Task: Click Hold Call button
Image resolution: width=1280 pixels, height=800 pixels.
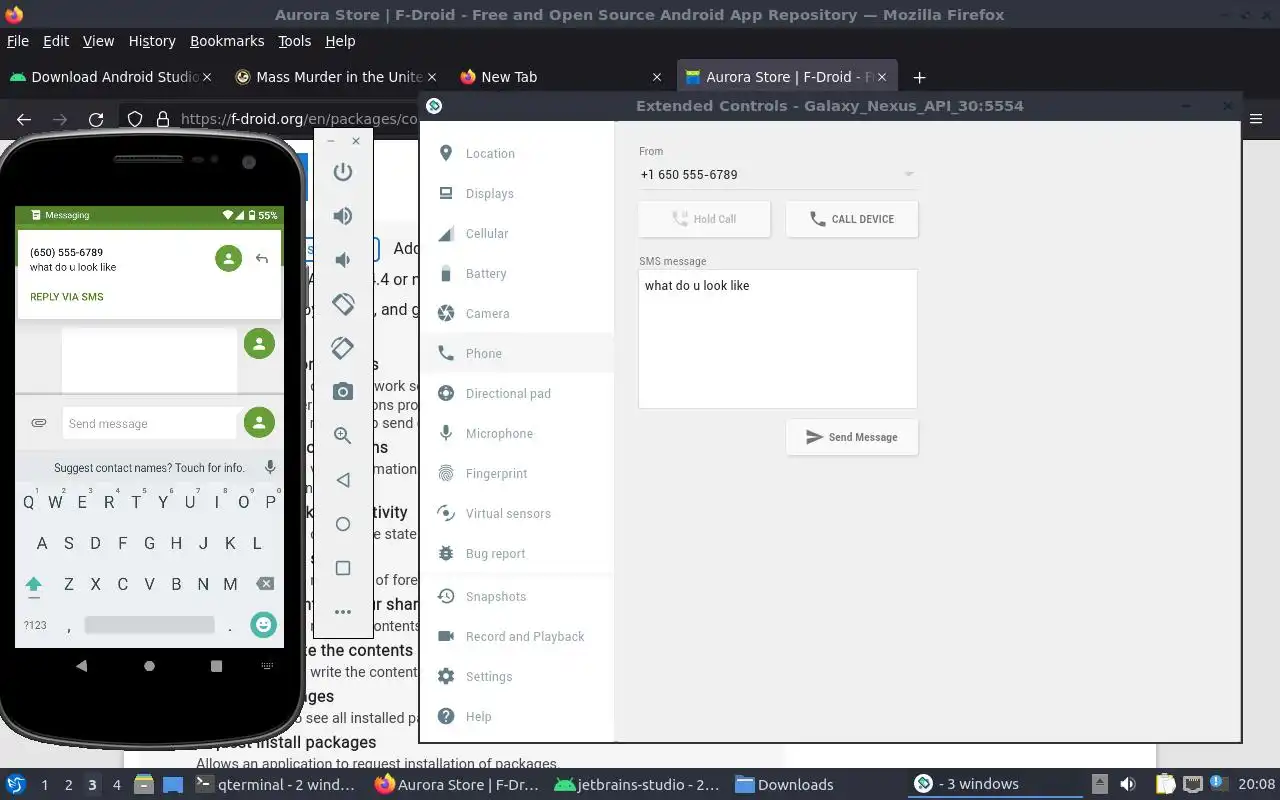Action: point(704,219)
